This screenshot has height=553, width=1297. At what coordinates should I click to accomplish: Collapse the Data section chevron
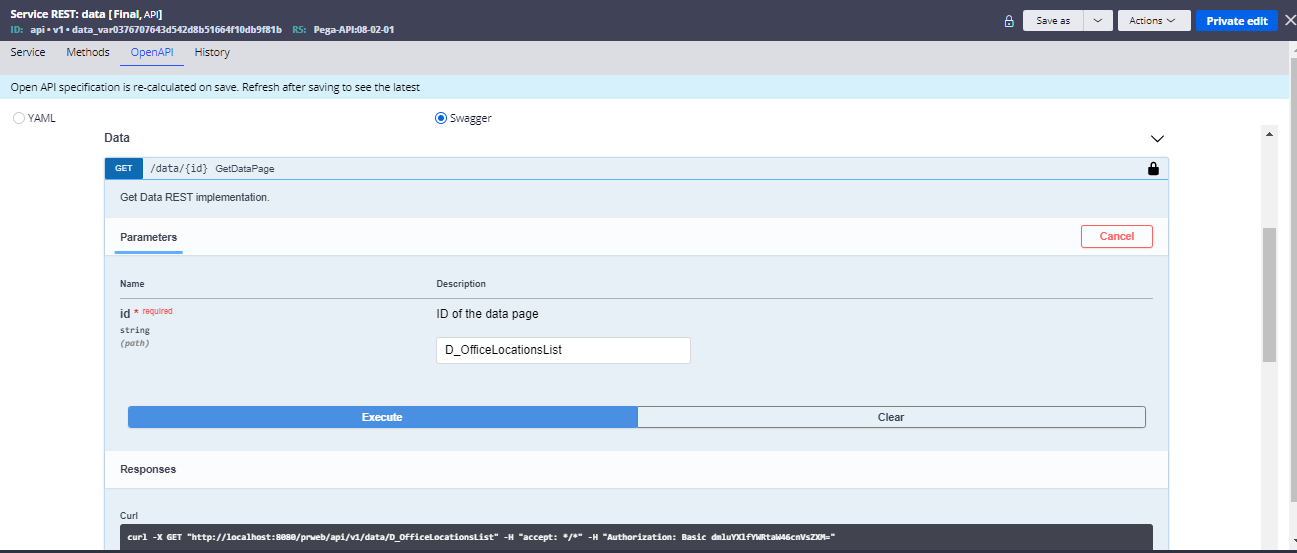(1157, 138)
